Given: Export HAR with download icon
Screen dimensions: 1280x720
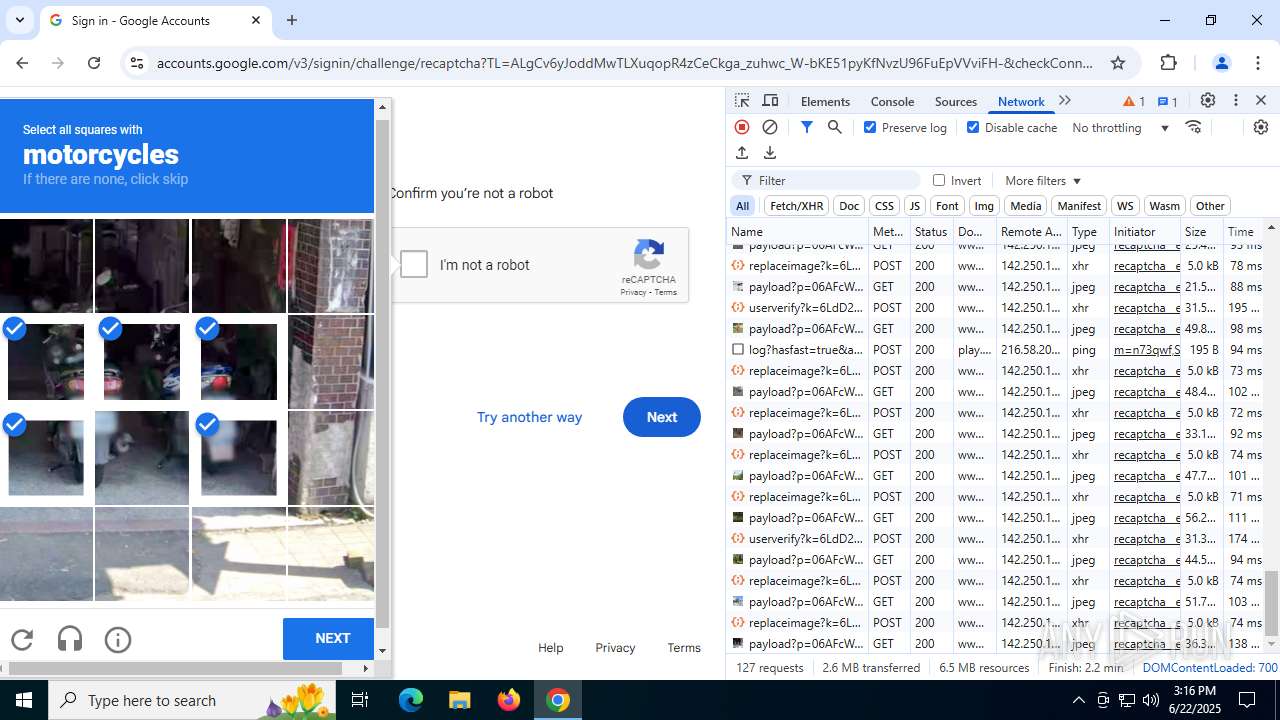Looking at the screenshot, I should (x=770, y=153).
